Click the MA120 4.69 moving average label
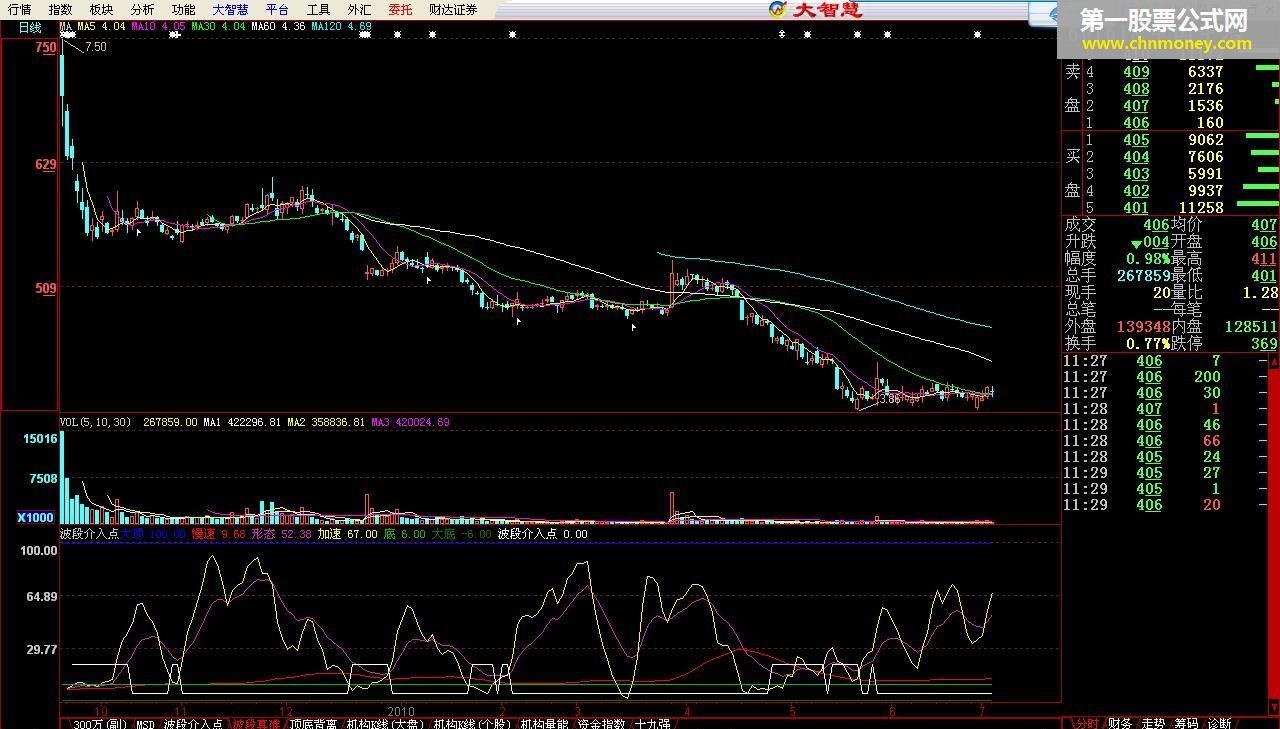Viewport: 1280px width, 729px height. (341, 27)
